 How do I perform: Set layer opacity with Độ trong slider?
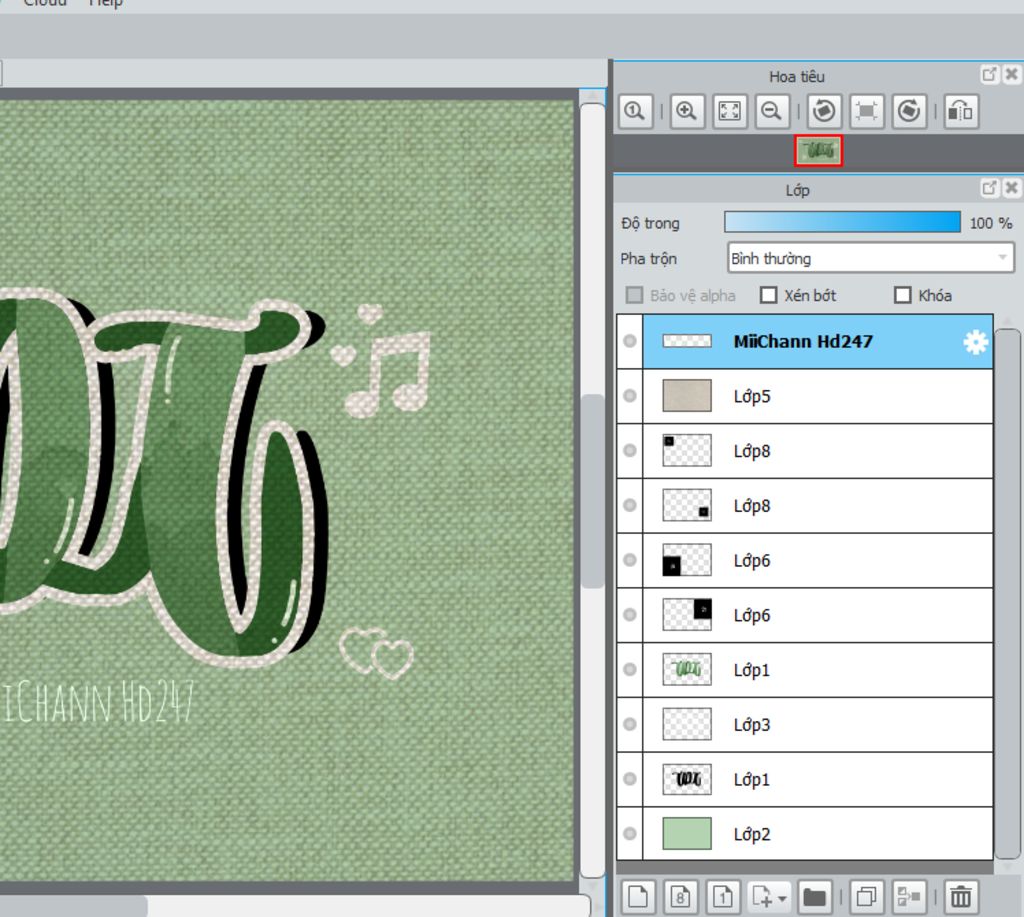pos(842,222)
